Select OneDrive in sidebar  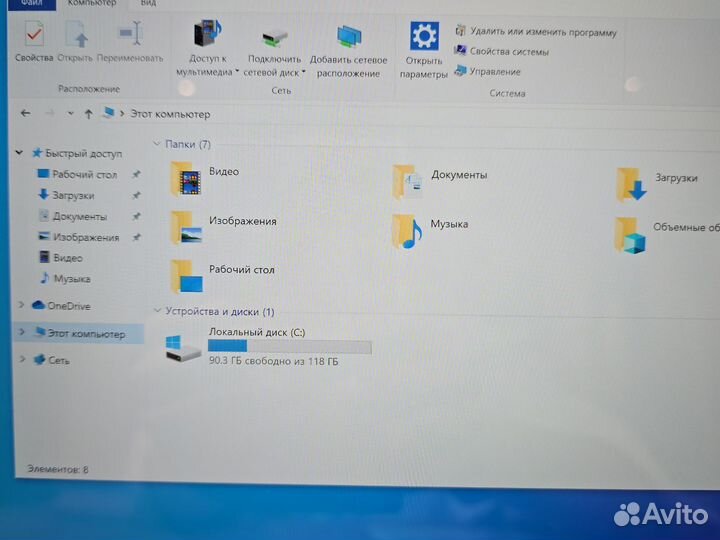[x=61, y=305]
